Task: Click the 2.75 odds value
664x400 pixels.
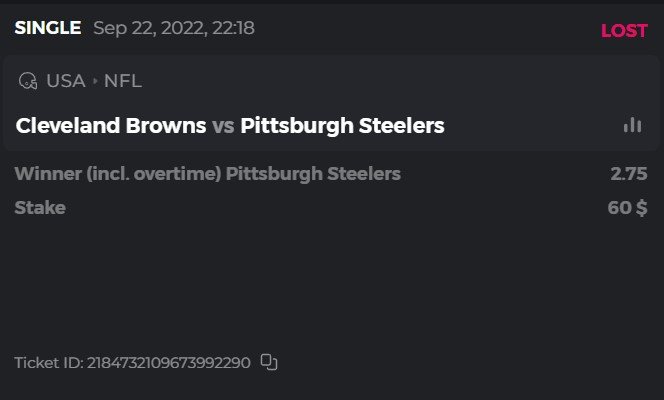Action: pos(629,174)
